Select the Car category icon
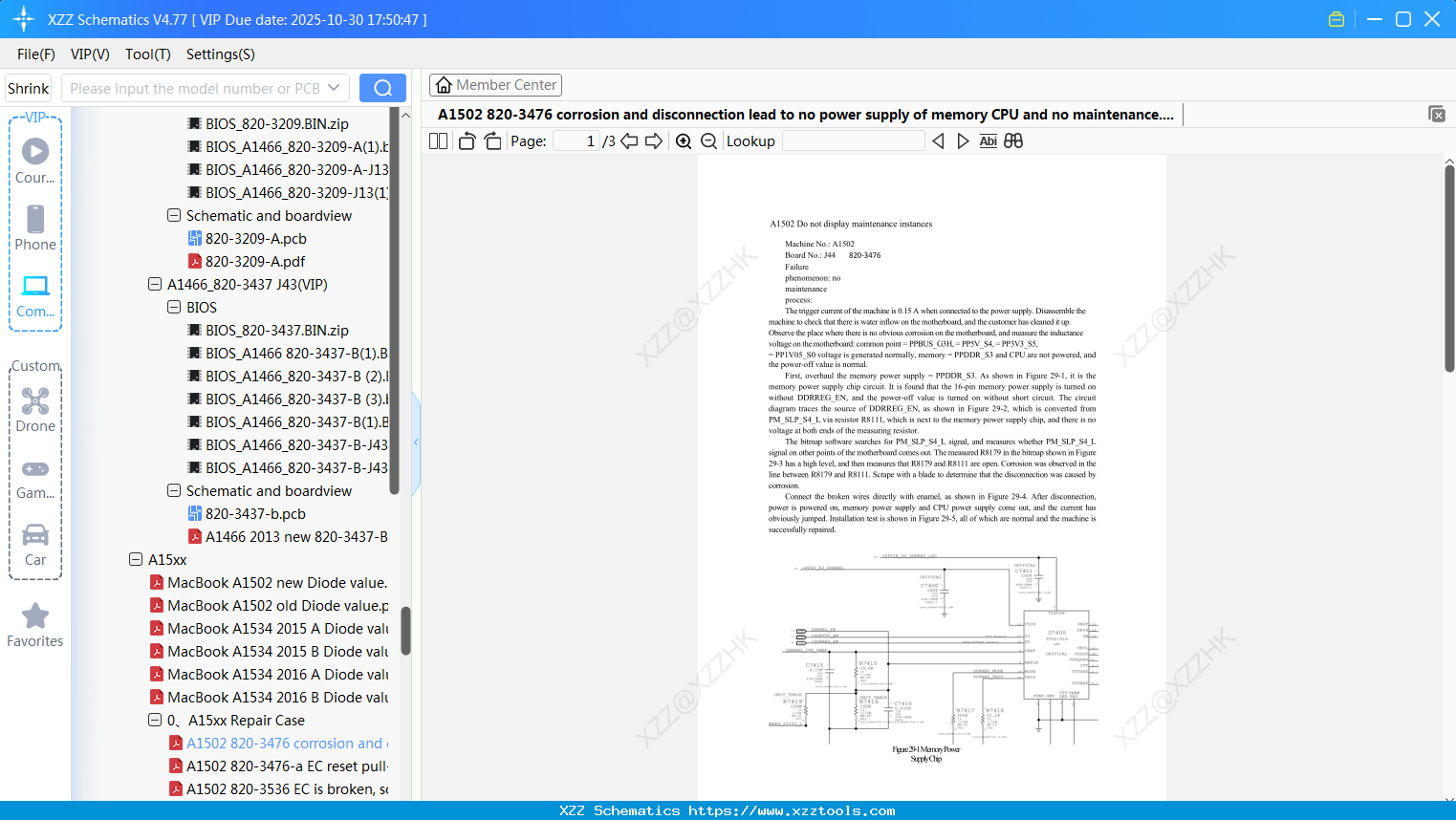 pyautogui.click(x=35, y=544)
